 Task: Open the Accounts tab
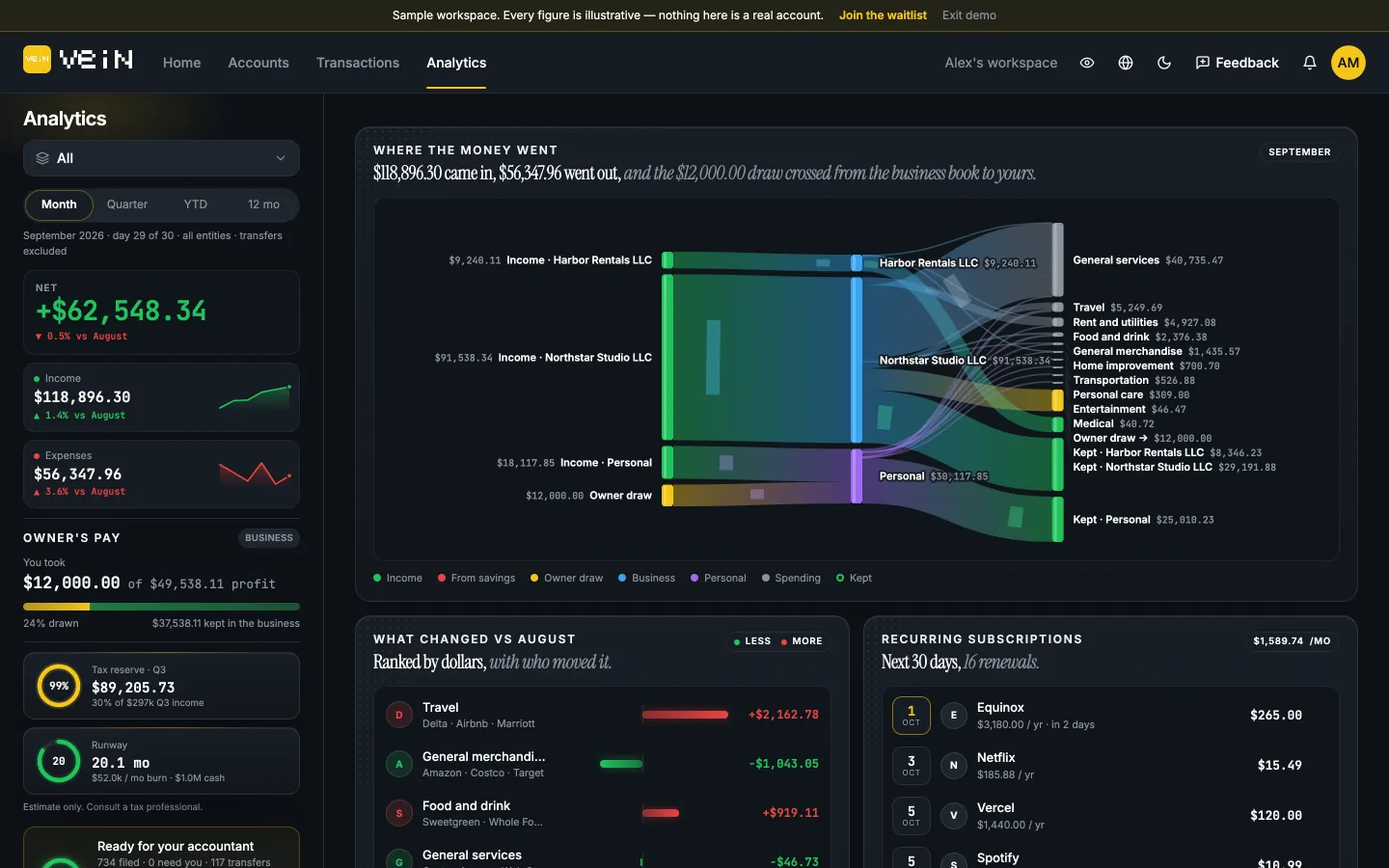[x=259, y=63]
